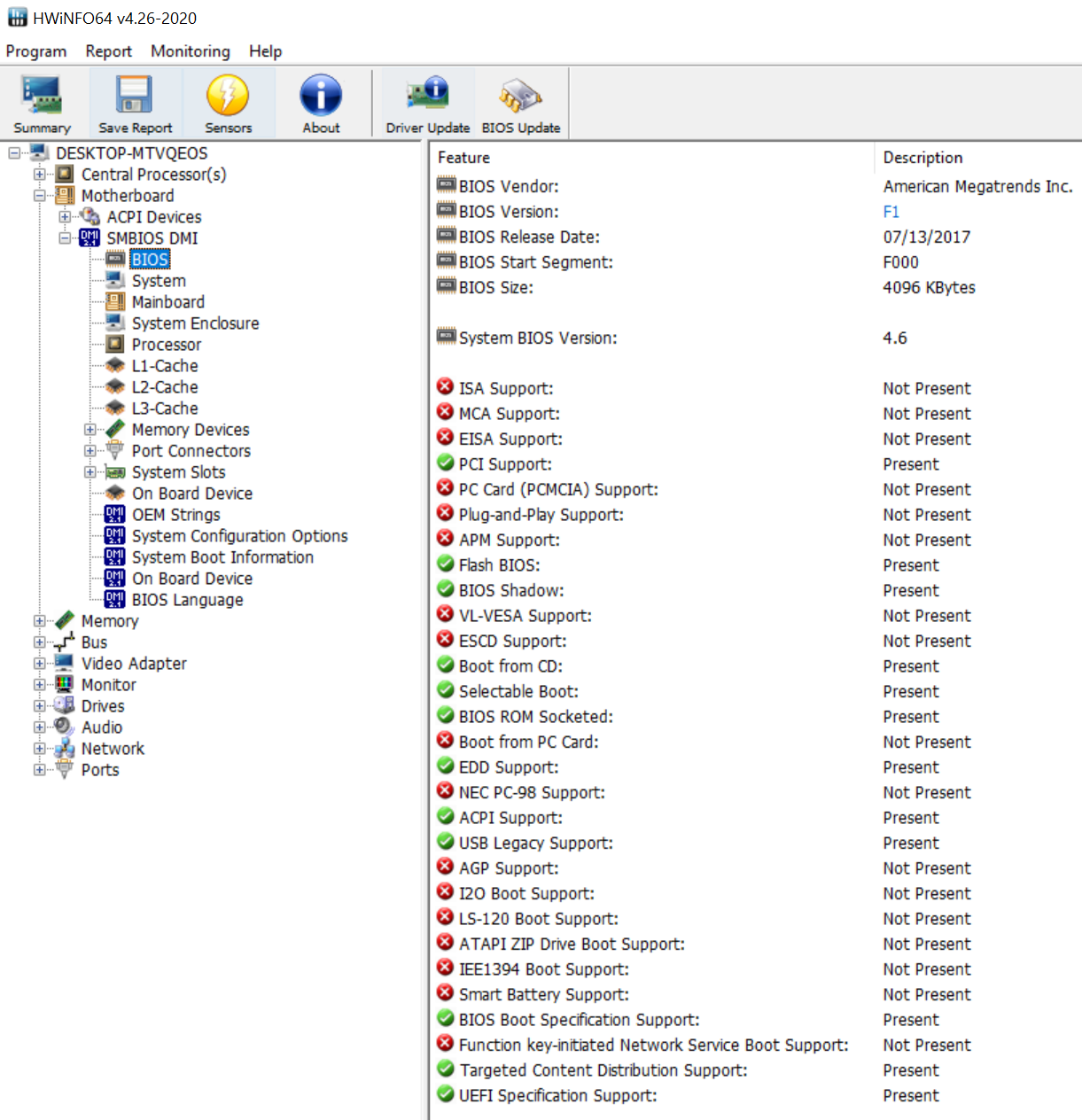The width and height of the screenshot is (1082, 1120).
Task: Select the BIOS tree item
Action: click(x=150, y=260)
